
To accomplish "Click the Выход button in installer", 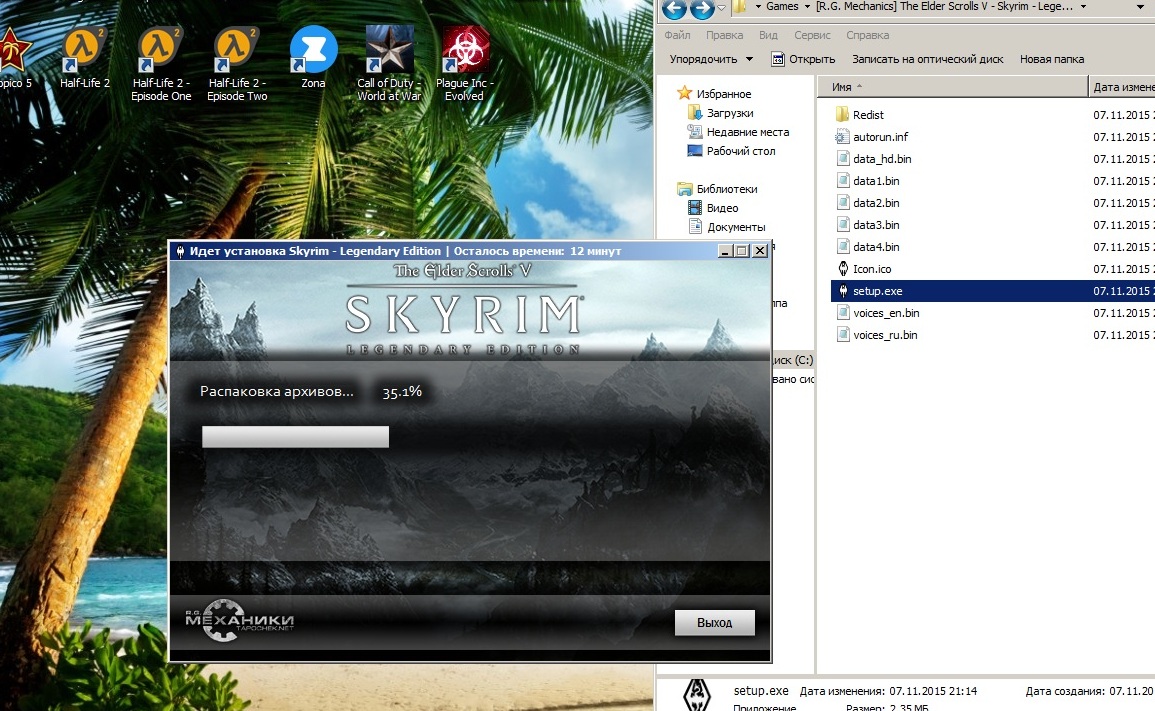I will [x=715, y=622].
